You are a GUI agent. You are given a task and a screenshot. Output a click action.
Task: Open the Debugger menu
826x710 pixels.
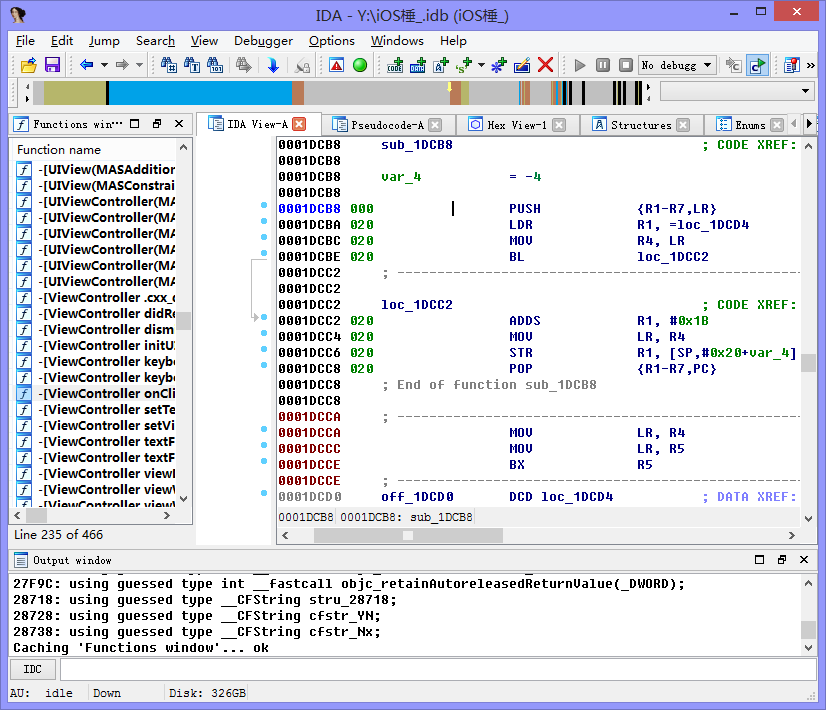(x=263, y=41)
